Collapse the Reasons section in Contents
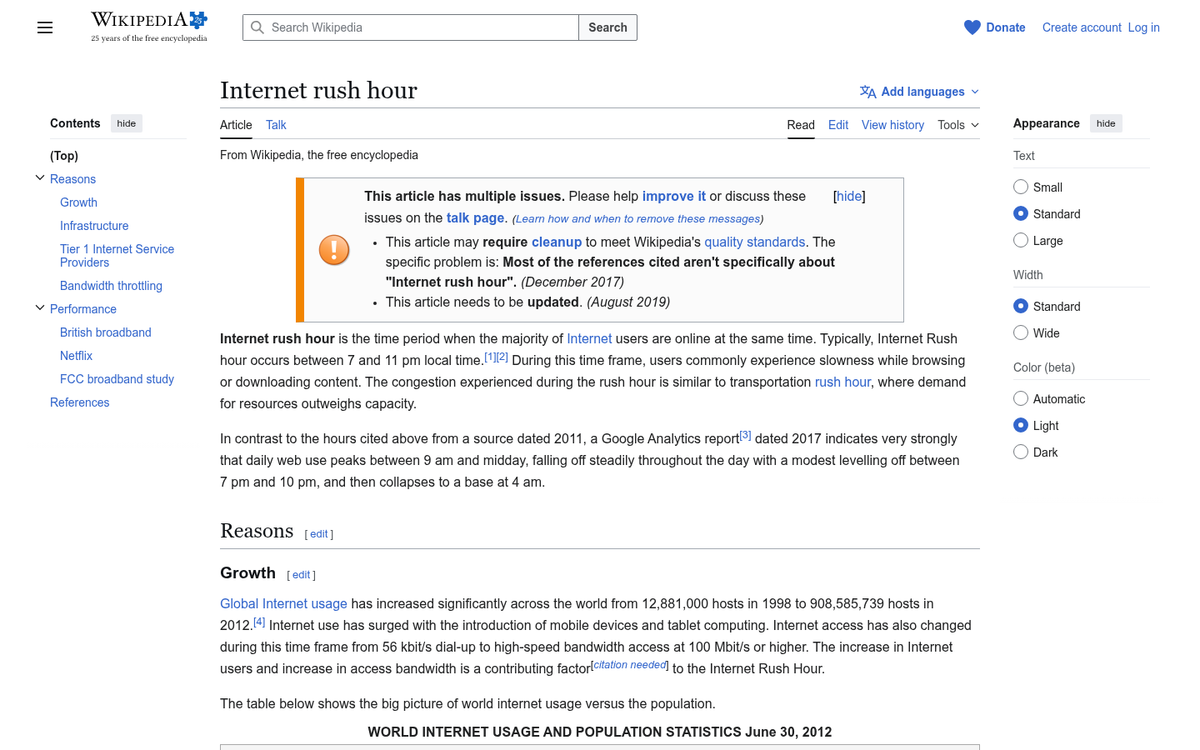The image size is (1200, 750). (x=38, y=178)
